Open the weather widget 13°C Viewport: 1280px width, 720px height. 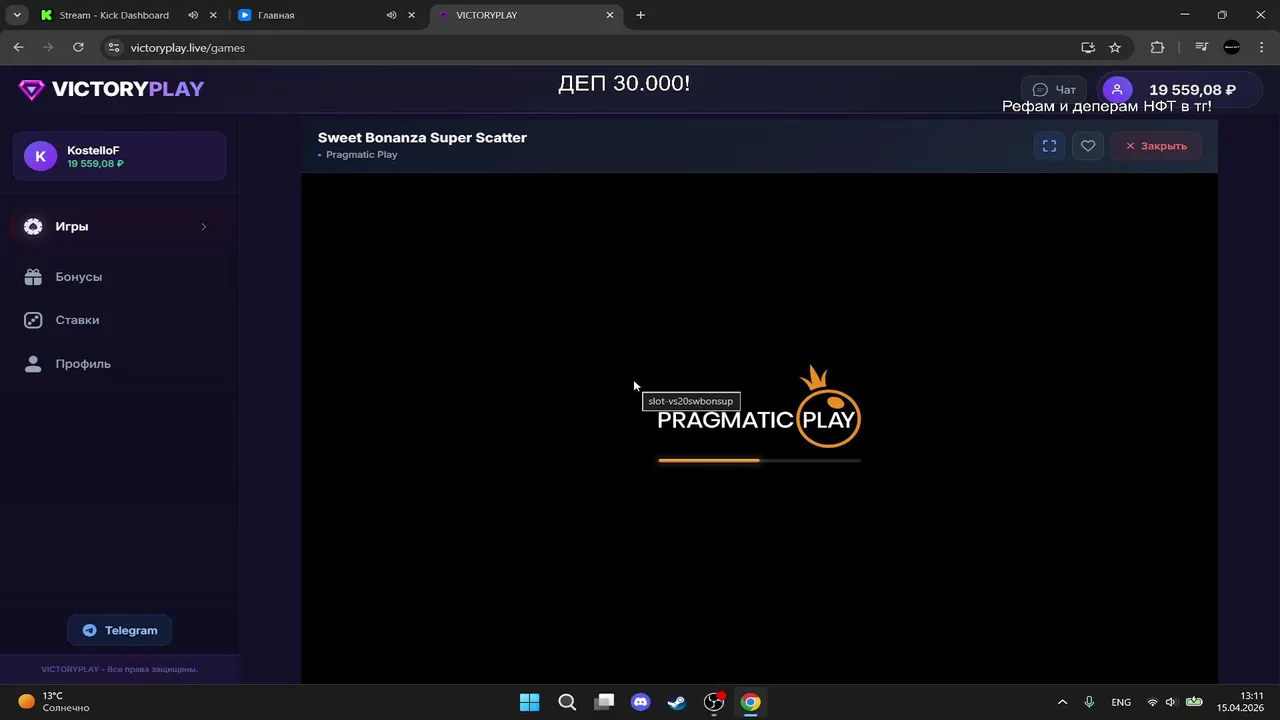[x=55, y=702]
